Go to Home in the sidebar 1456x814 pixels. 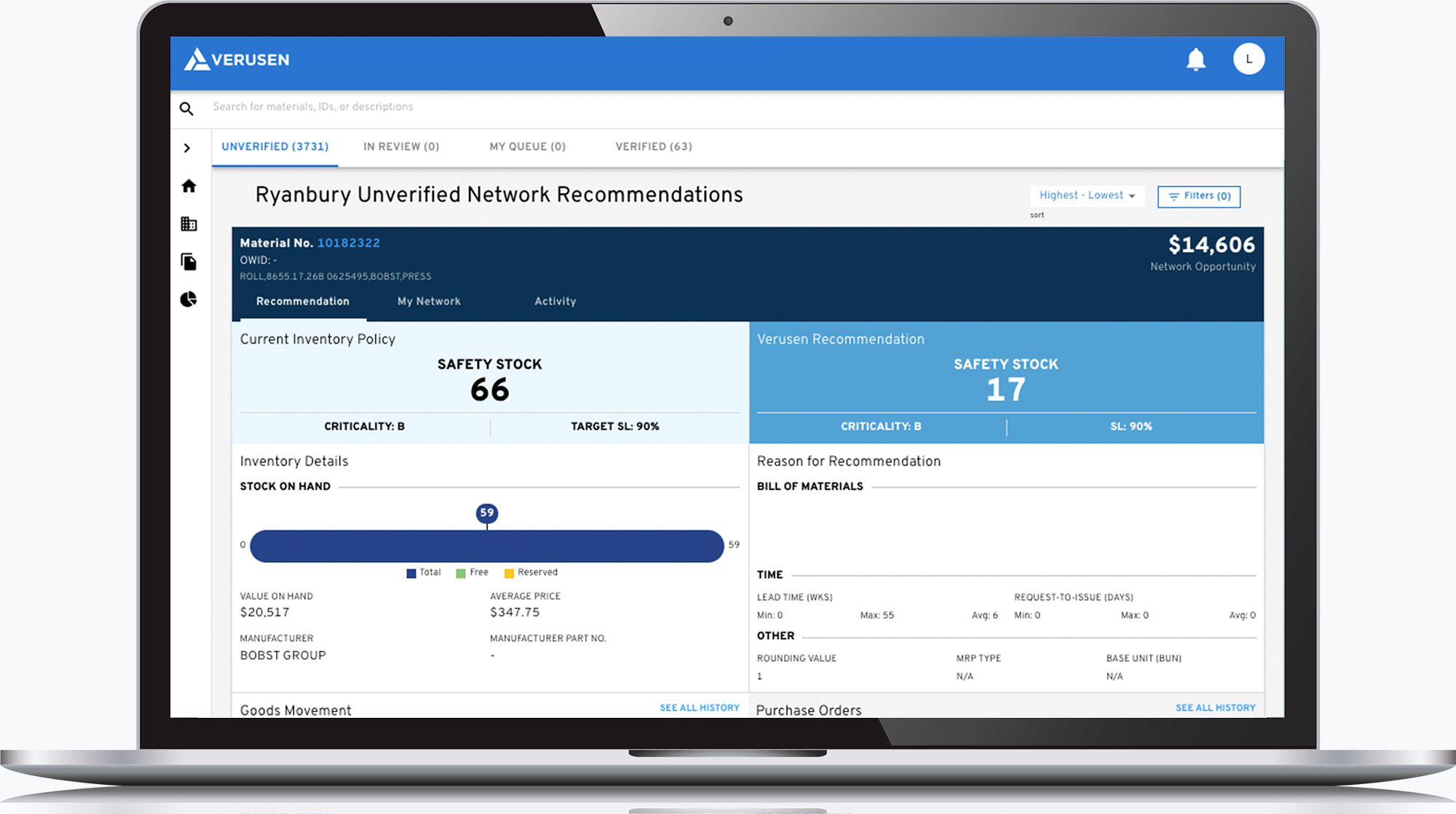click(x=189, y=186)
